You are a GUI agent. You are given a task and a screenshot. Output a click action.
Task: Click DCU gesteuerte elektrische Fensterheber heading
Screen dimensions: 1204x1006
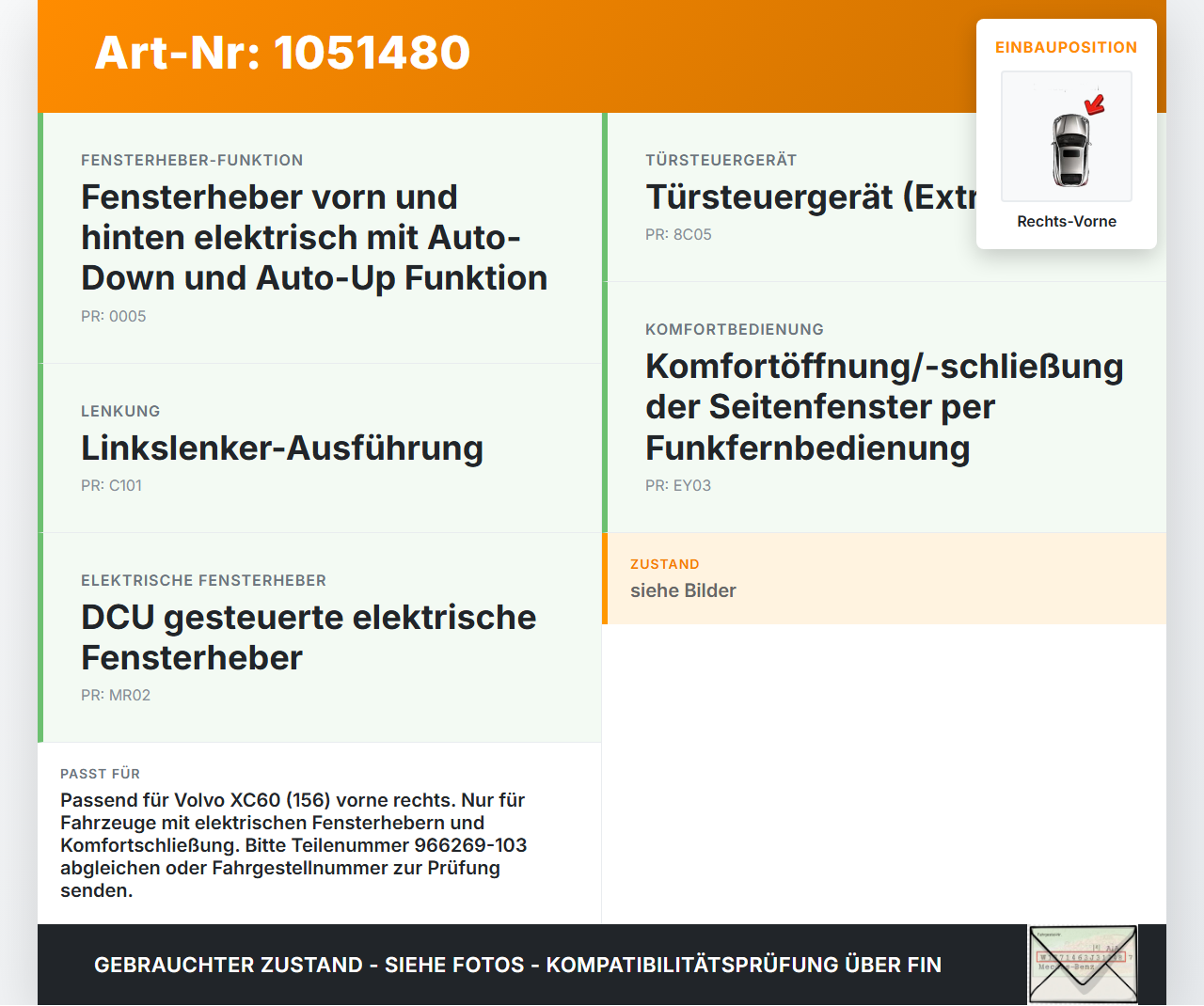309,637
